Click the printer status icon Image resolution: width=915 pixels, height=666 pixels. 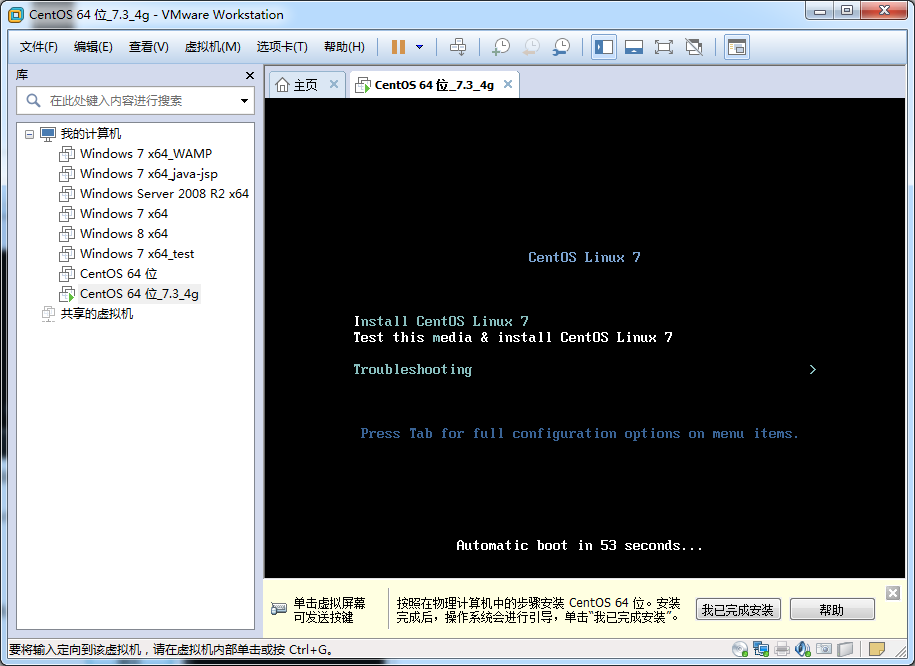[x=782, y=648]
